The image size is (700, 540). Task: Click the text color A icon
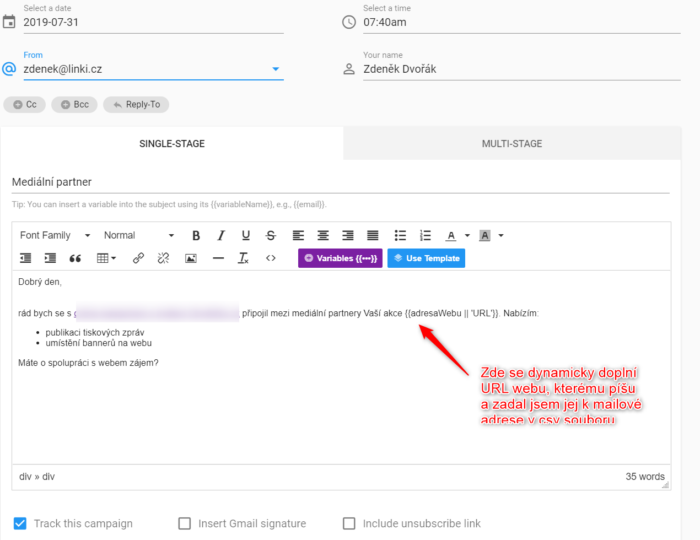point(451,235)
